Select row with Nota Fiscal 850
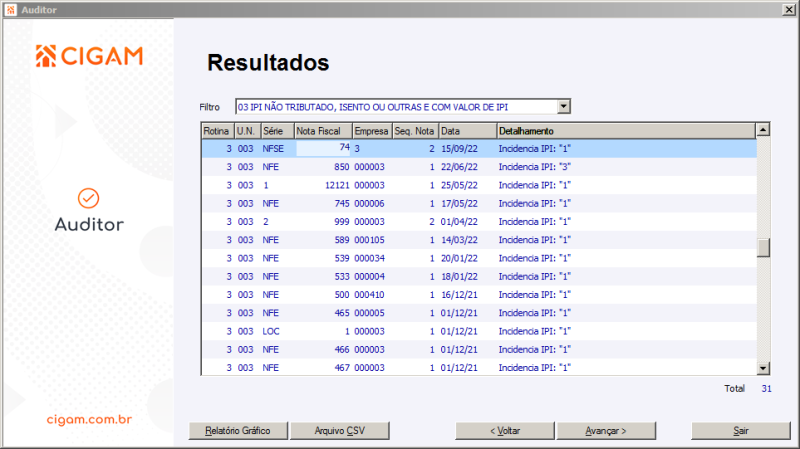The height and width of the screenshot is (449, 800). [479, 167]
